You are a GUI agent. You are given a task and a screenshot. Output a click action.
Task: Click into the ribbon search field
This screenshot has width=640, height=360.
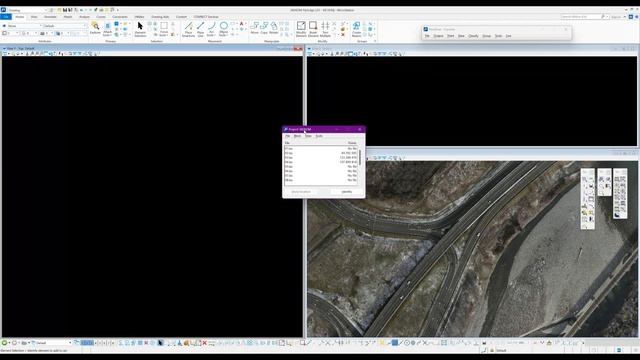[582, 17]
